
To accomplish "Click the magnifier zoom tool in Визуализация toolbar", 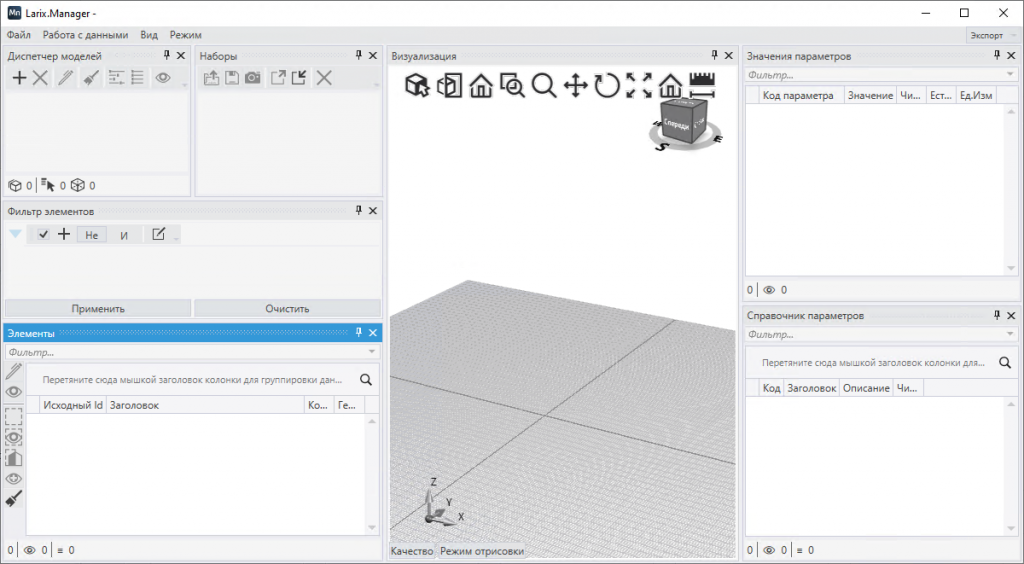I will (544, 86).
